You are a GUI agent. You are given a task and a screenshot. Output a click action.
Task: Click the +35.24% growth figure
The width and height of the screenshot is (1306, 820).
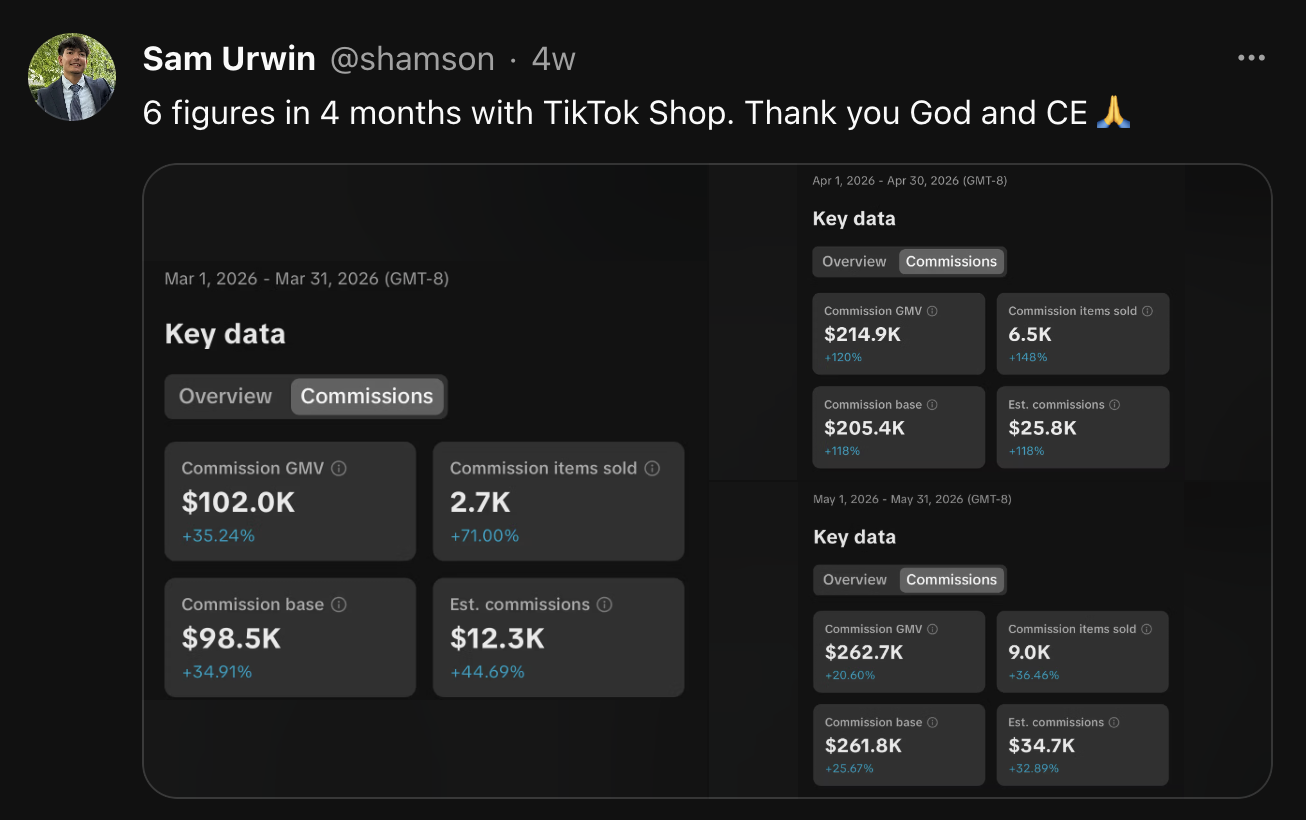coord(218,536)
